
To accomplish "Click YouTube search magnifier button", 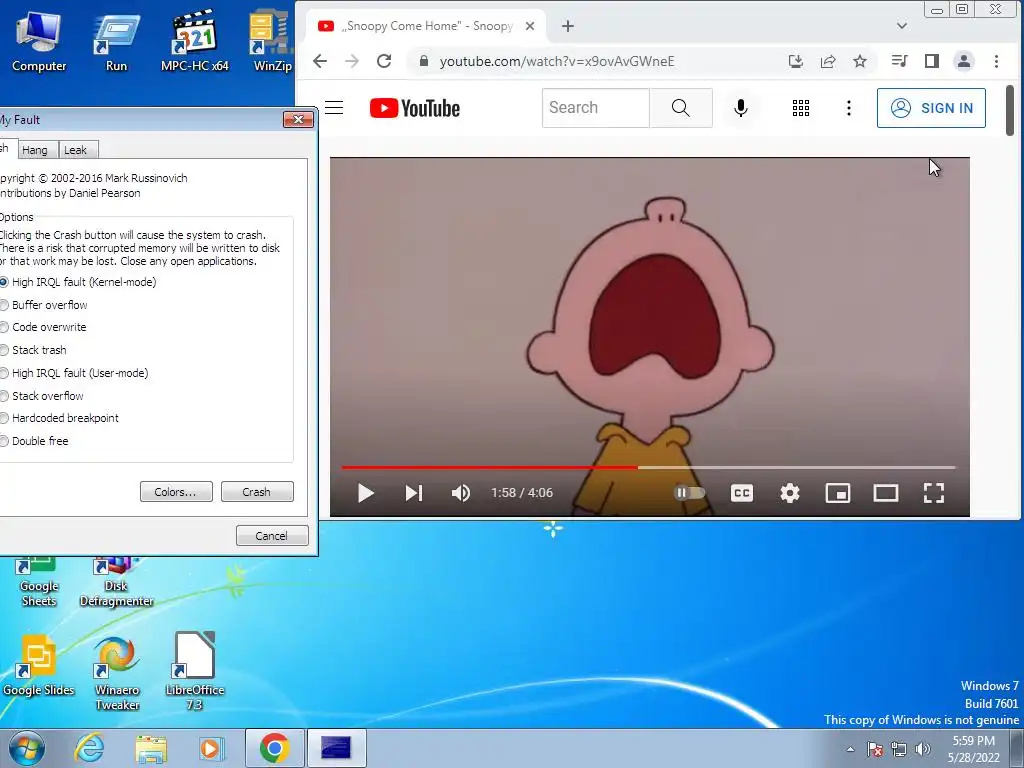I will (680, 108).
